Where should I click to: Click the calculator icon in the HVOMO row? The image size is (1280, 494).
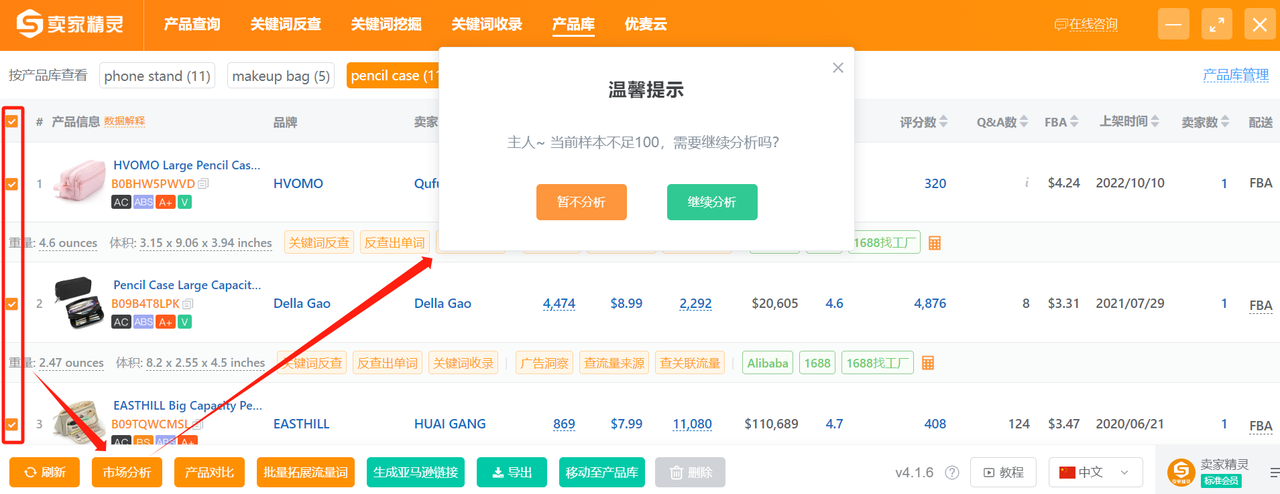(x=935, y=243)
